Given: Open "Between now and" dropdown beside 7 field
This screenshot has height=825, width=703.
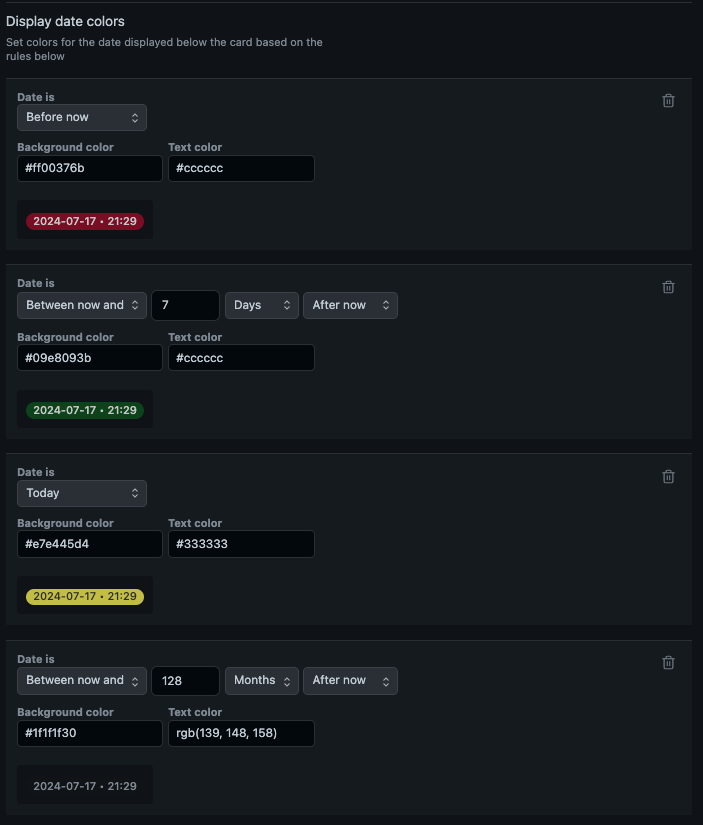Looking at the screenshot, I should pyautogui.click(x=82, y=305).
